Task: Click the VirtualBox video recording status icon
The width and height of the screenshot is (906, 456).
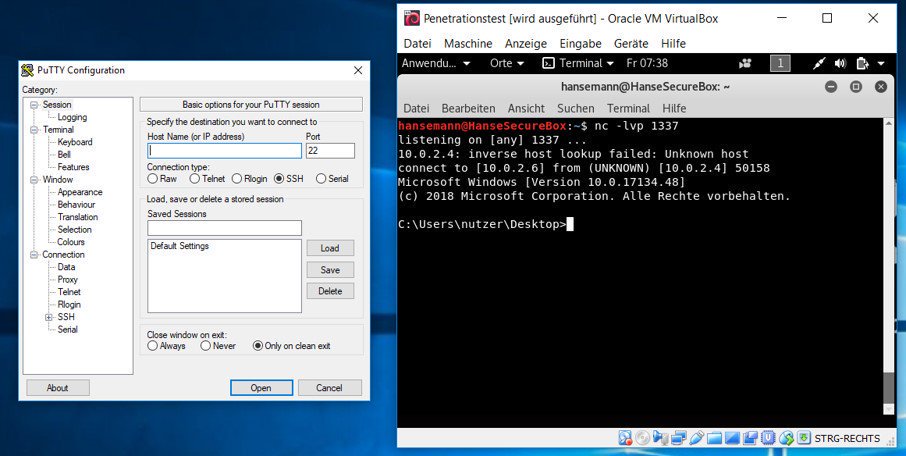Action: (751, 438)
